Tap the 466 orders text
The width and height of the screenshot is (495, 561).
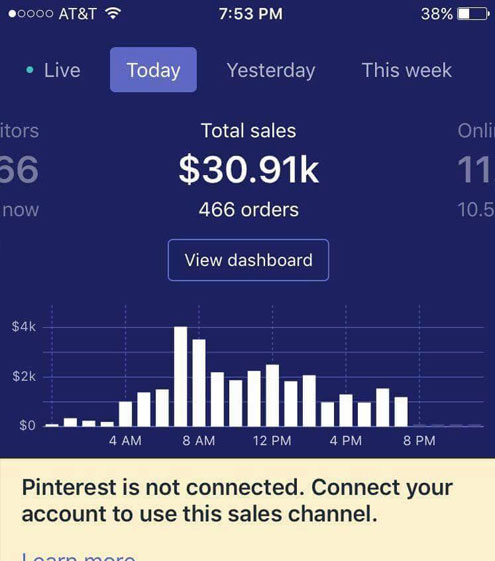[249, 210]
